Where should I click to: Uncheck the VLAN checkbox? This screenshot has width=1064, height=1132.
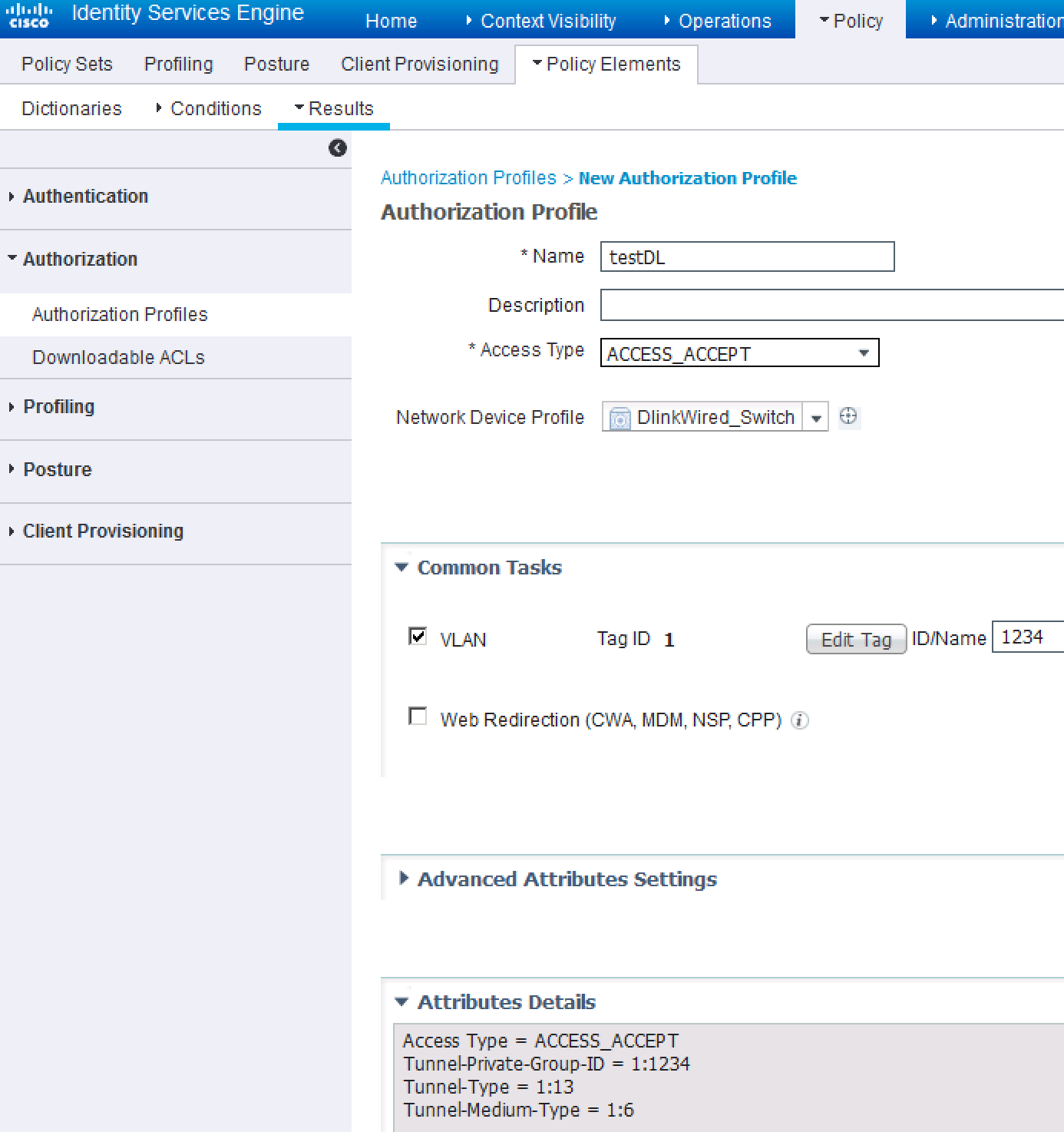(418, 636)
